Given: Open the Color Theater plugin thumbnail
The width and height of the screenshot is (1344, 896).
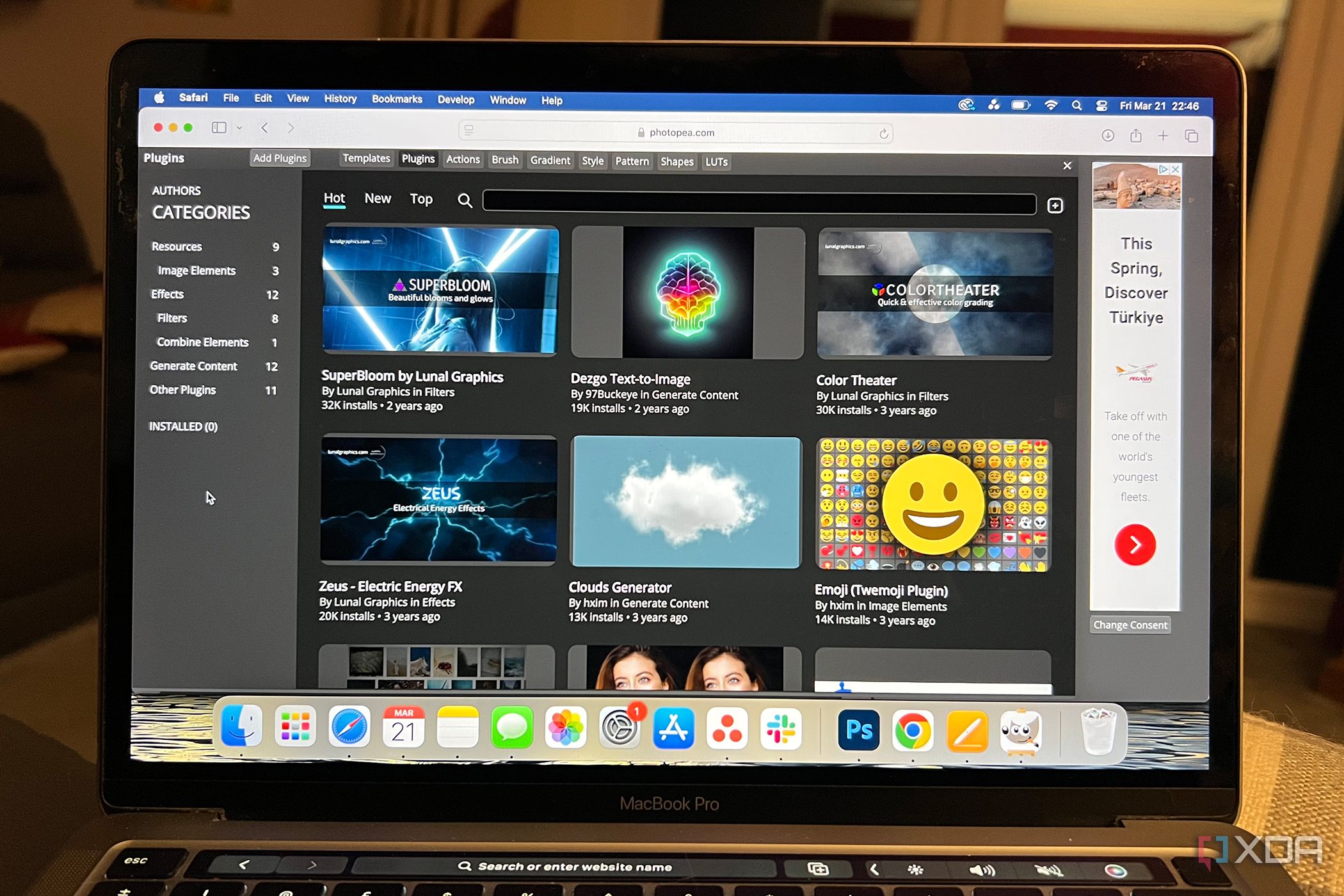Looking at the screenshot, I should pos(935,294).
